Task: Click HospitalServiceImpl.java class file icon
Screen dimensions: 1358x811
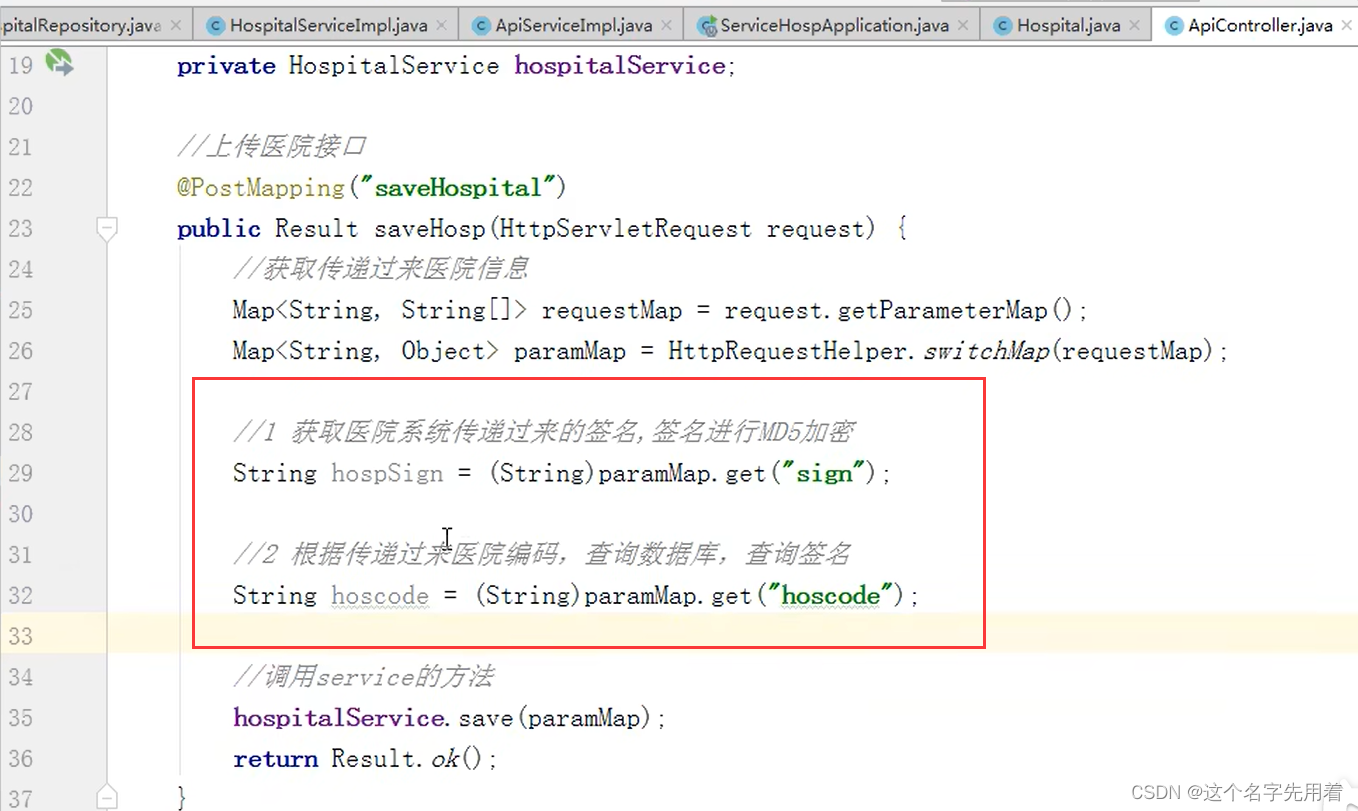Action: 214,26
